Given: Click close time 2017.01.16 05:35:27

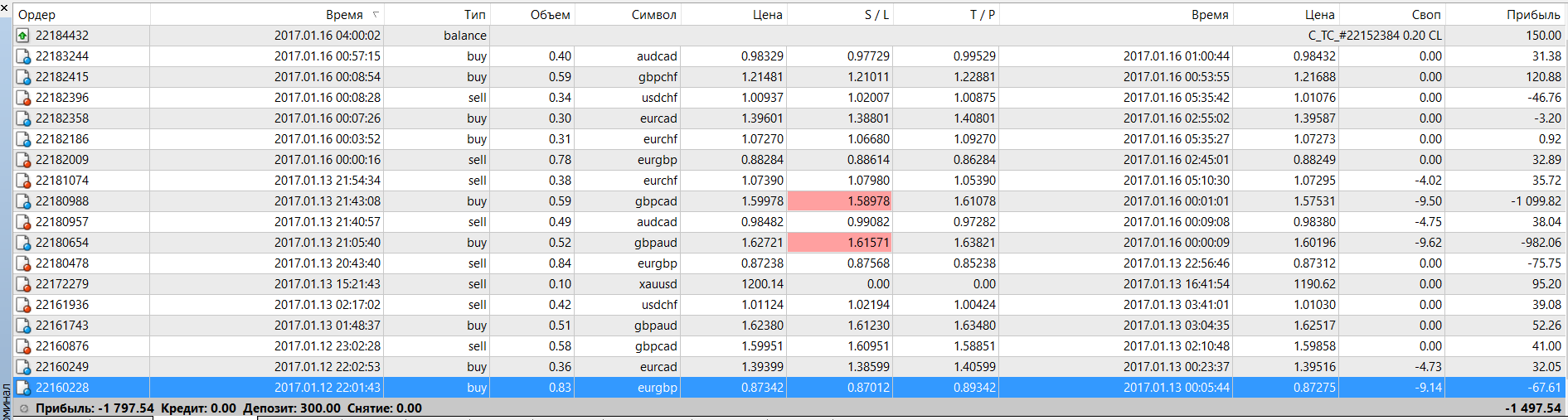Looking at the screenshot, I should 1177,139.
